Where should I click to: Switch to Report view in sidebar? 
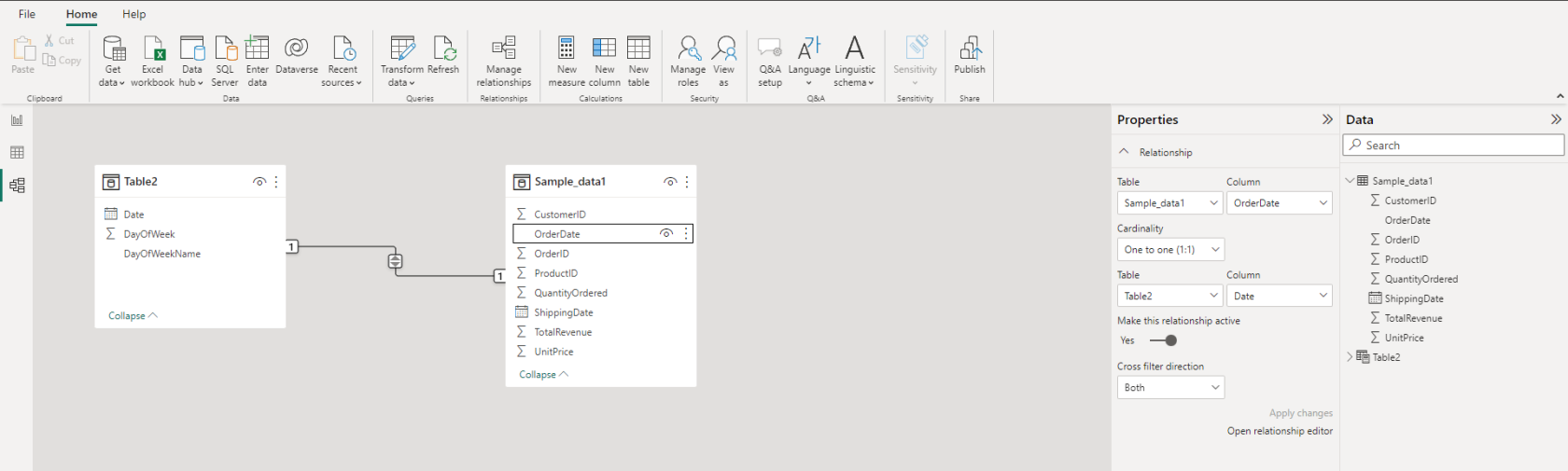(x=17, y=120)
